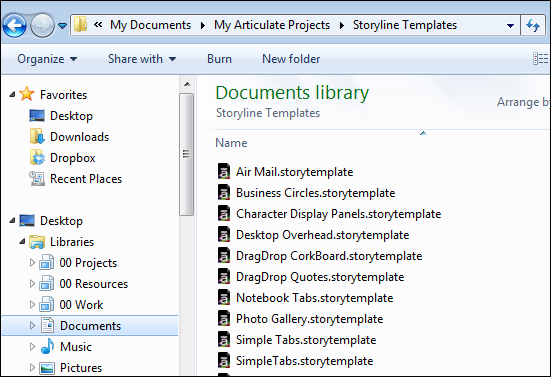The image size is (551, 377).
Task: Expand arrow after My Documents breadcrumb
Action: coord(203,25)
